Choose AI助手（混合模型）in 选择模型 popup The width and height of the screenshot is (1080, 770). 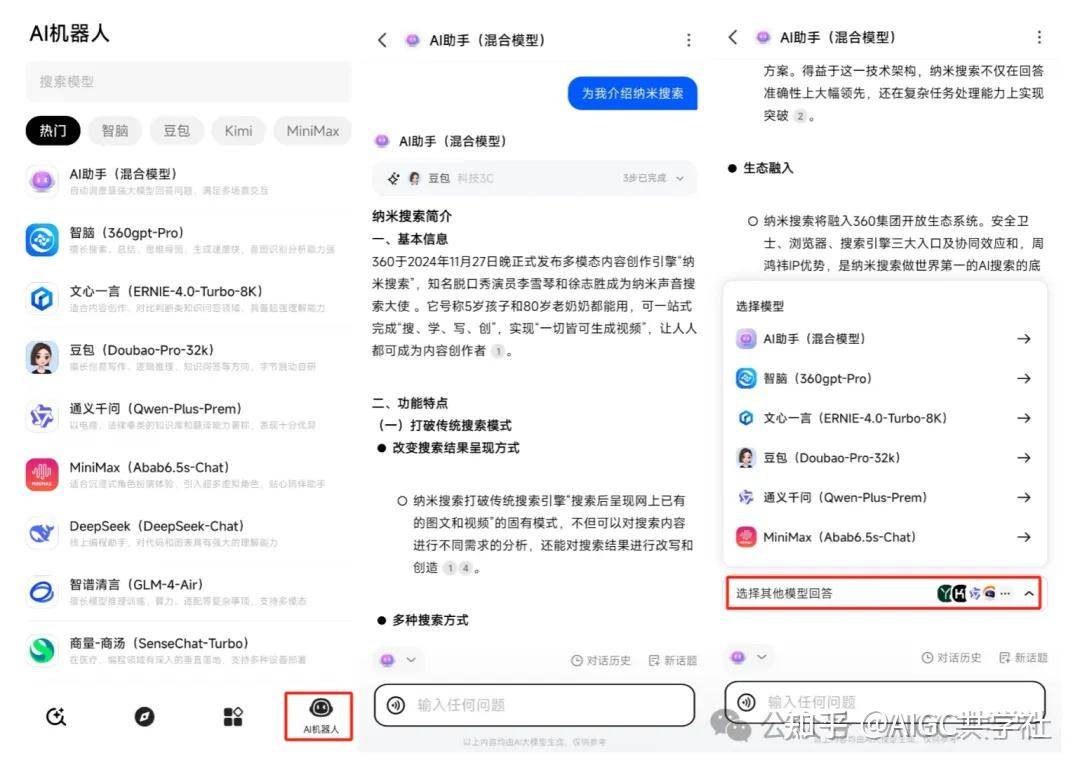coord(884,339)
